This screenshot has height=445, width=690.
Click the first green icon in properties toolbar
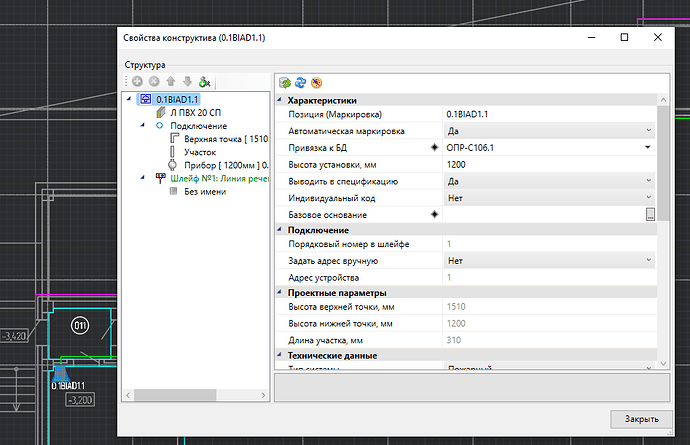pos(285,82)
